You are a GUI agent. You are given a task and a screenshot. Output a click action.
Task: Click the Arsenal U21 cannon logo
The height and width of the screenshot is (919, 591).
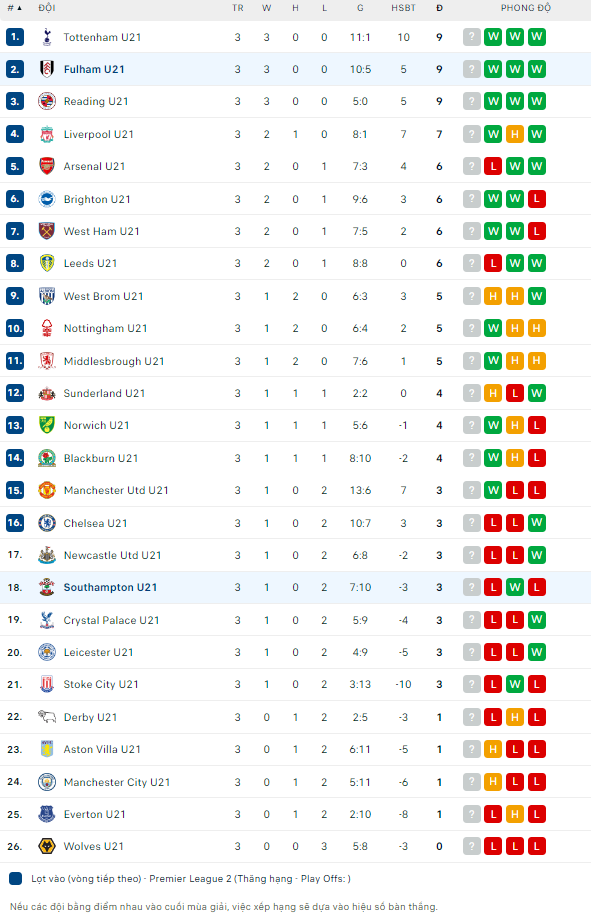(46, 166)
